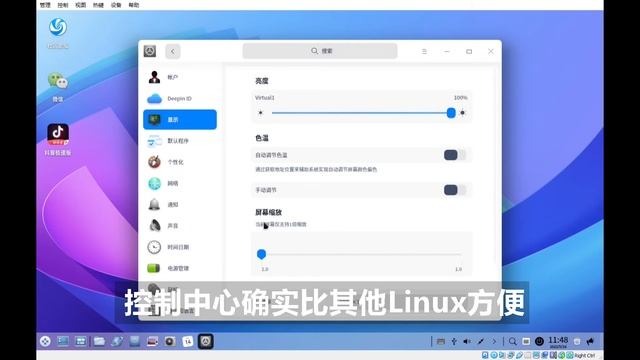Open the 帐户 (Accounts) settings section
The image size is (640, 360).
180,77
